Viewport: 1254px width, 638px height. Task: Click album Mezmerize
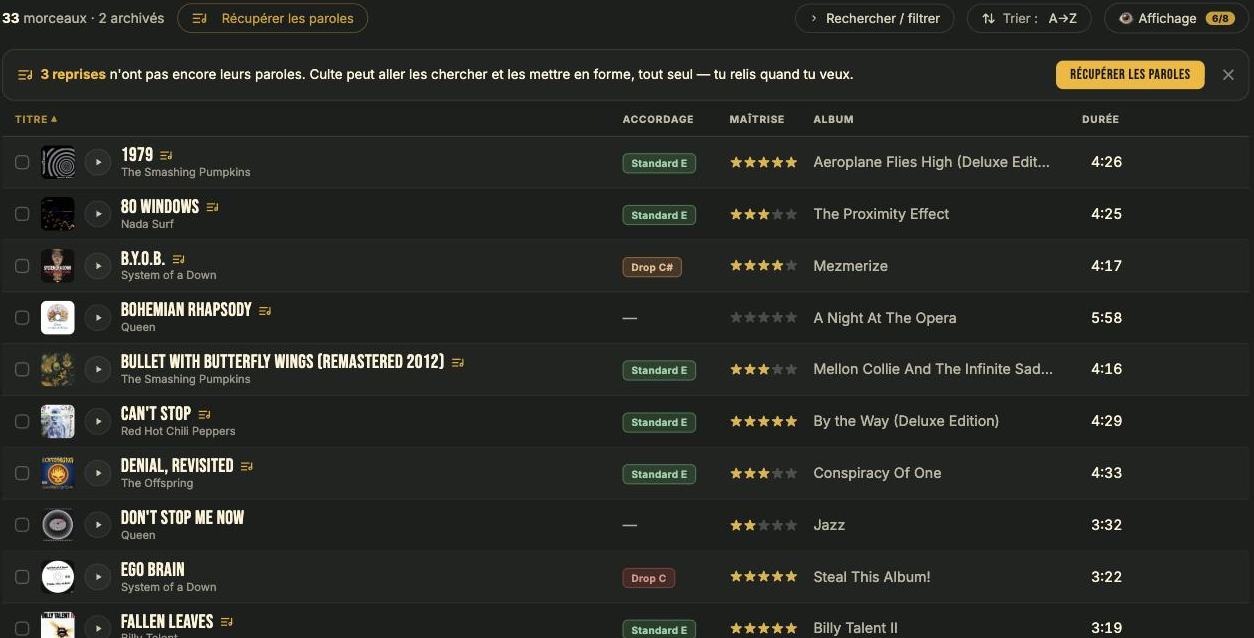pyautogui.click(x=850, y=266)
